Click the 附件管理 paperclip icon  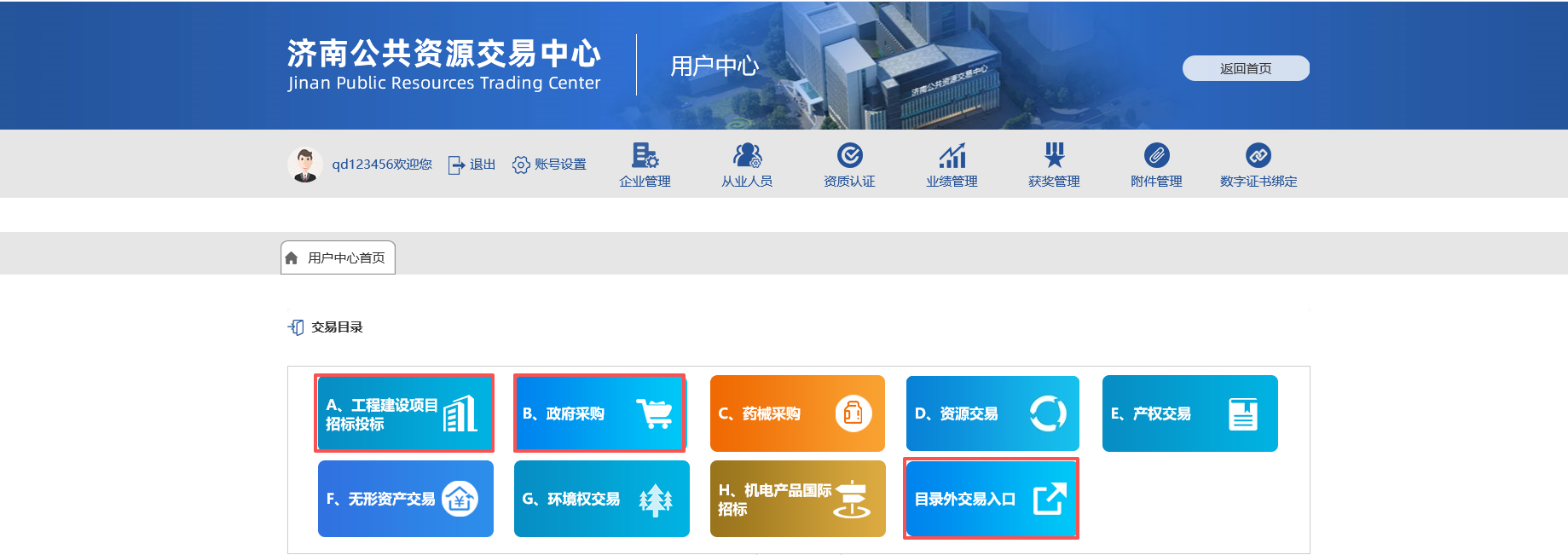(1156, 156)
